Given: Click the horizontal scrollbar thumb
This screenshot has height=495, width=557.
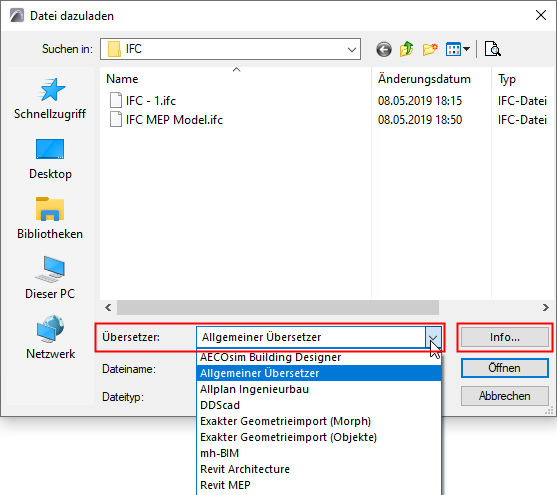Looking at the screenshot, I should (278, 307).
